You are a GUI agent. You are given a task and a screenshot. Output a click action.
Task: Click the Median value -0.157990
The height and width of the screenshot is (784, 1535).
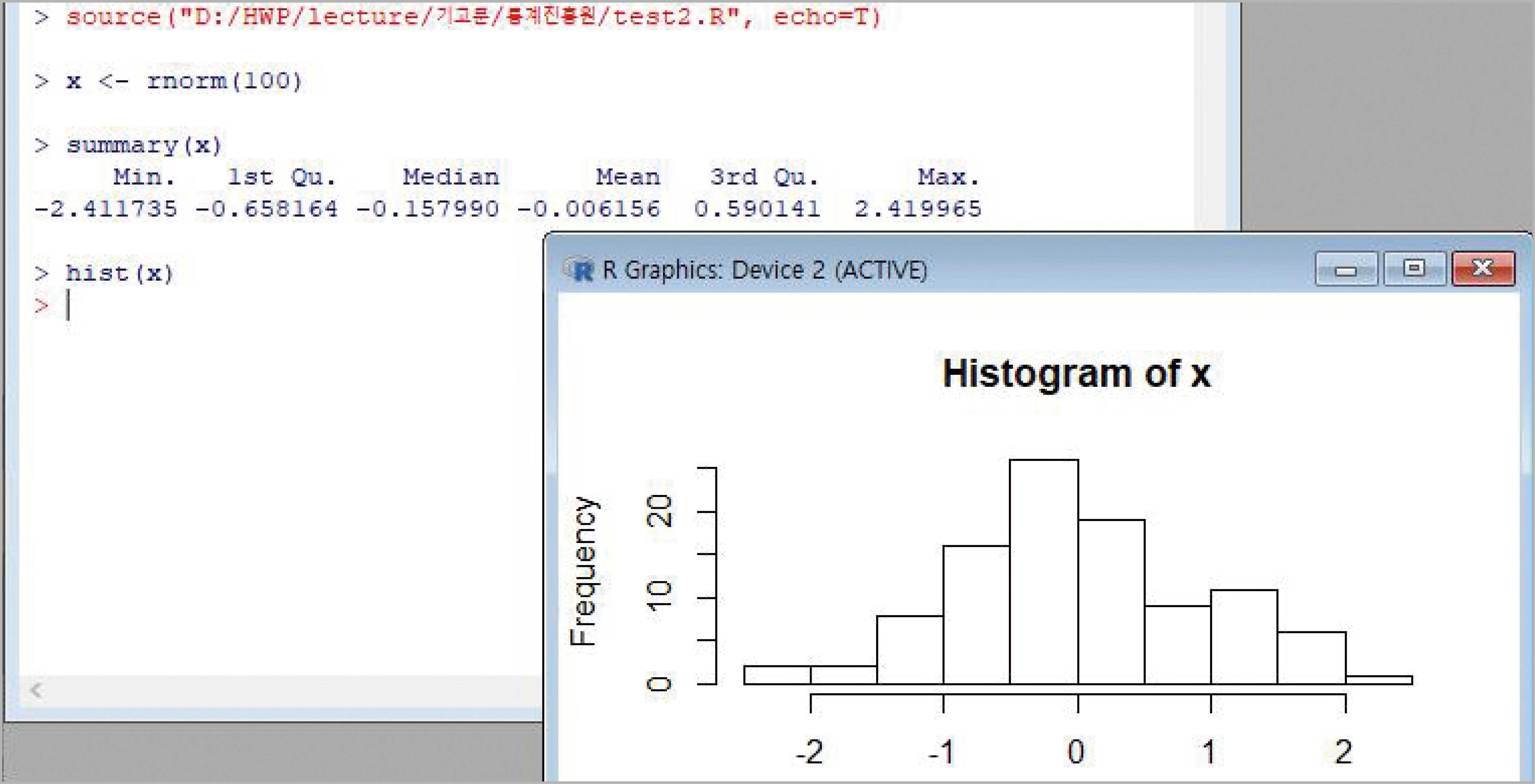[x=427, y=209]
